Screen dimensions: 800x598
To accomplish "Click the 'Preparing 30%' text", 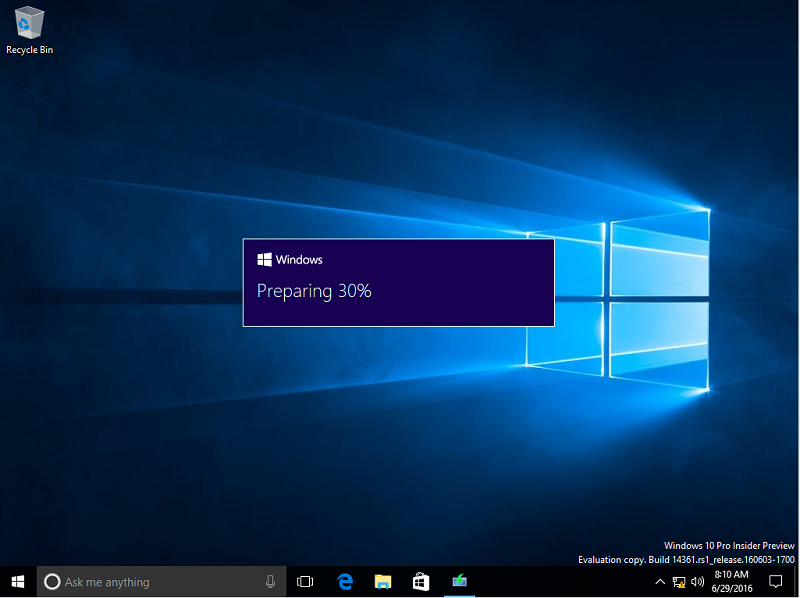I will click(314, 291).
